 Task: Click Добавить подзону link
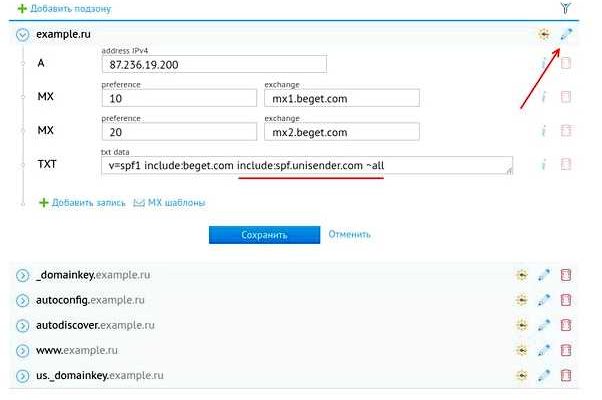click(x=70, y=8)
